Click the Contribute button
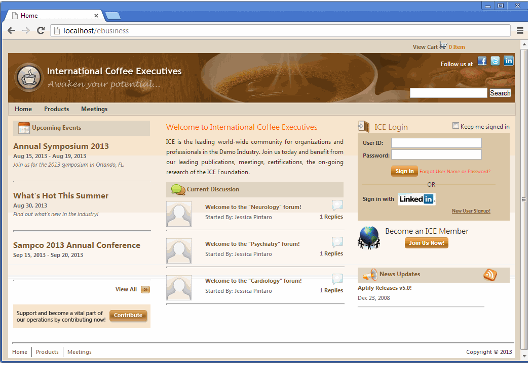This screenshot has width=528, height=365. pos(128,316)
